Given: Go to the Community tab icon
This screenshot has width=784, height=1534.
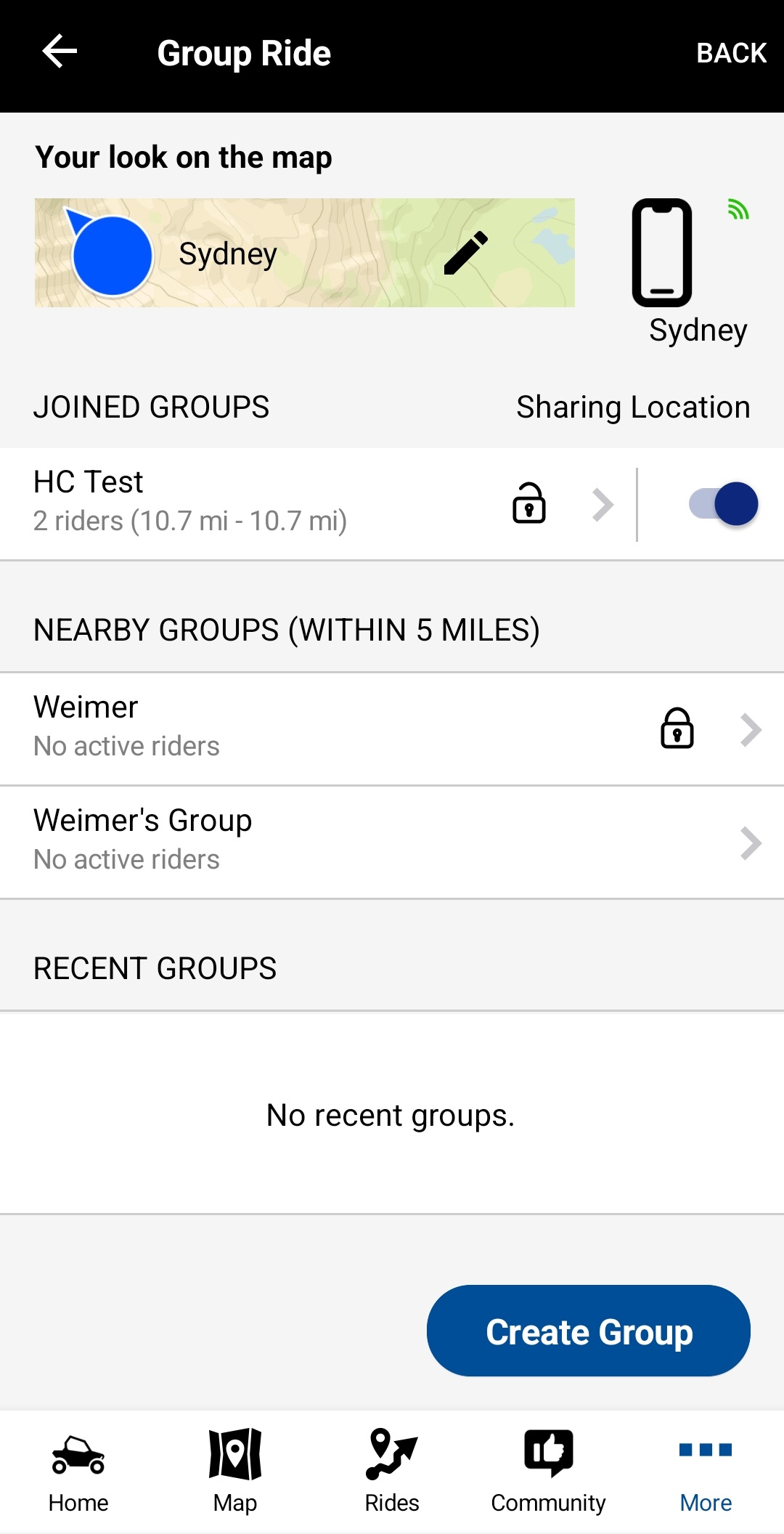Looking at the screenshot, I should [x=549, y=1453].
